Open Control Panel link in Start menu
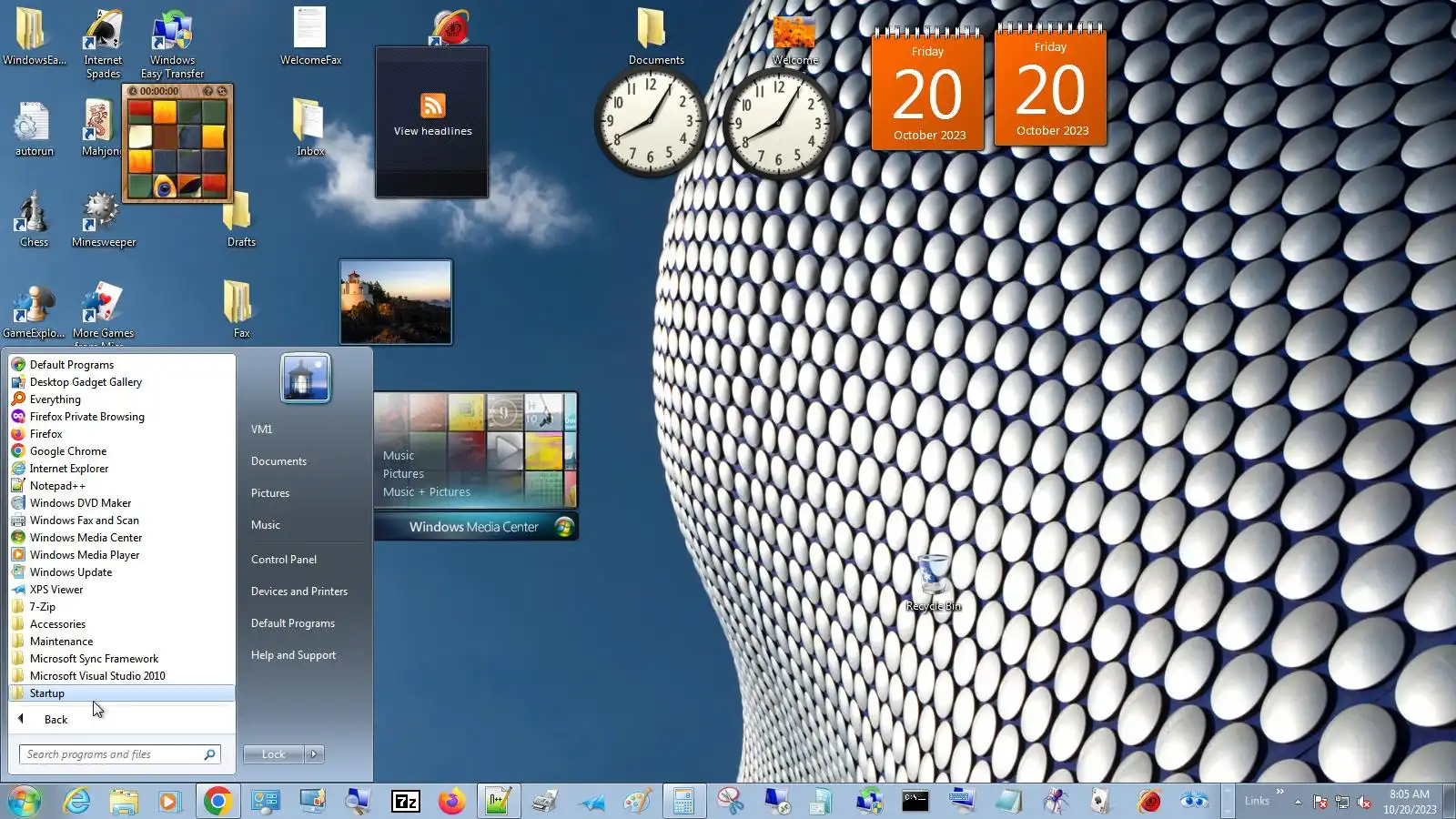The image size is (1456, 819). [x=284, y=560]
